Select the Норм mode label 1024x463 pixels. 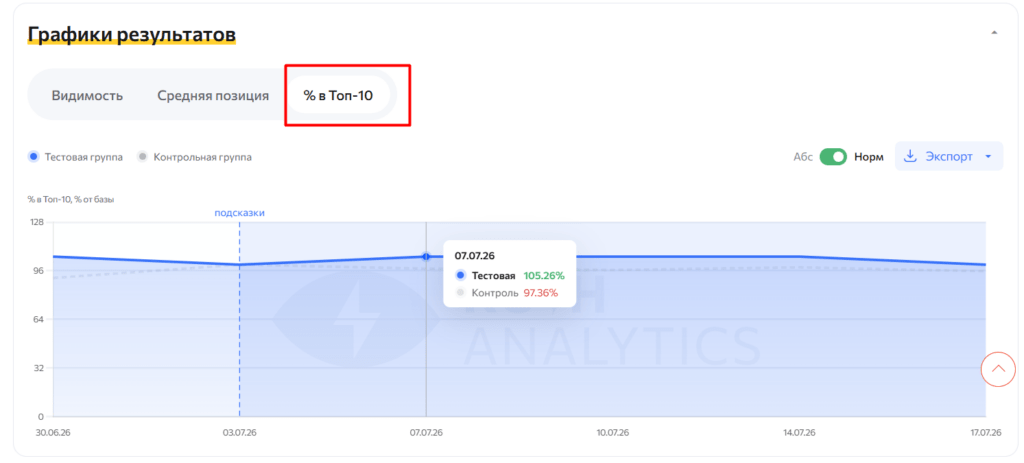(x=869, y=157)
